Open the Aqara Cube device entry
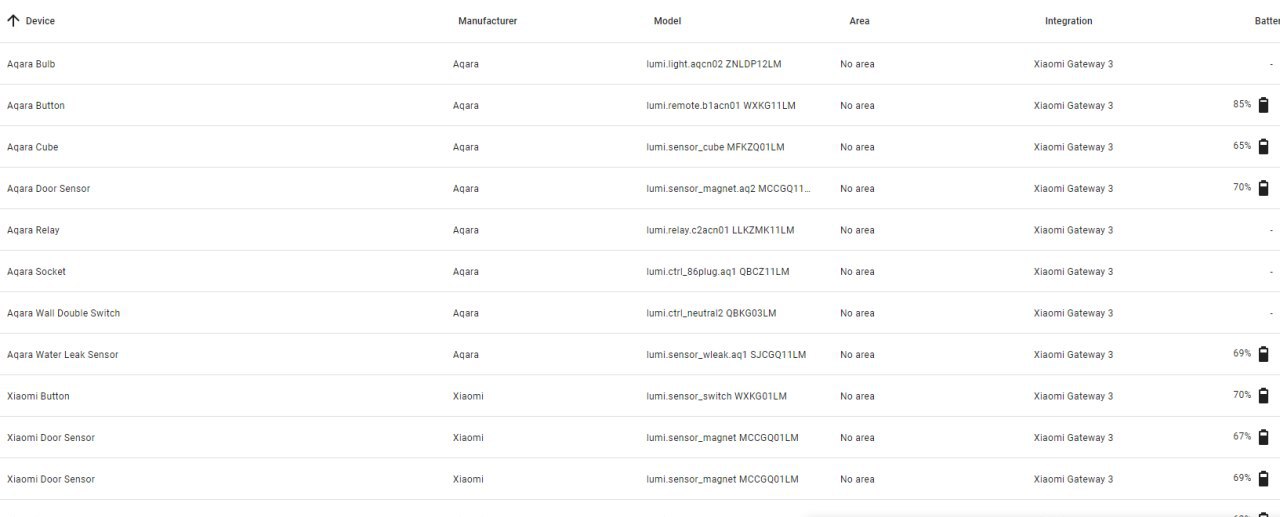The height and width of the screenshot is (517, 1280). pos(640,147)
